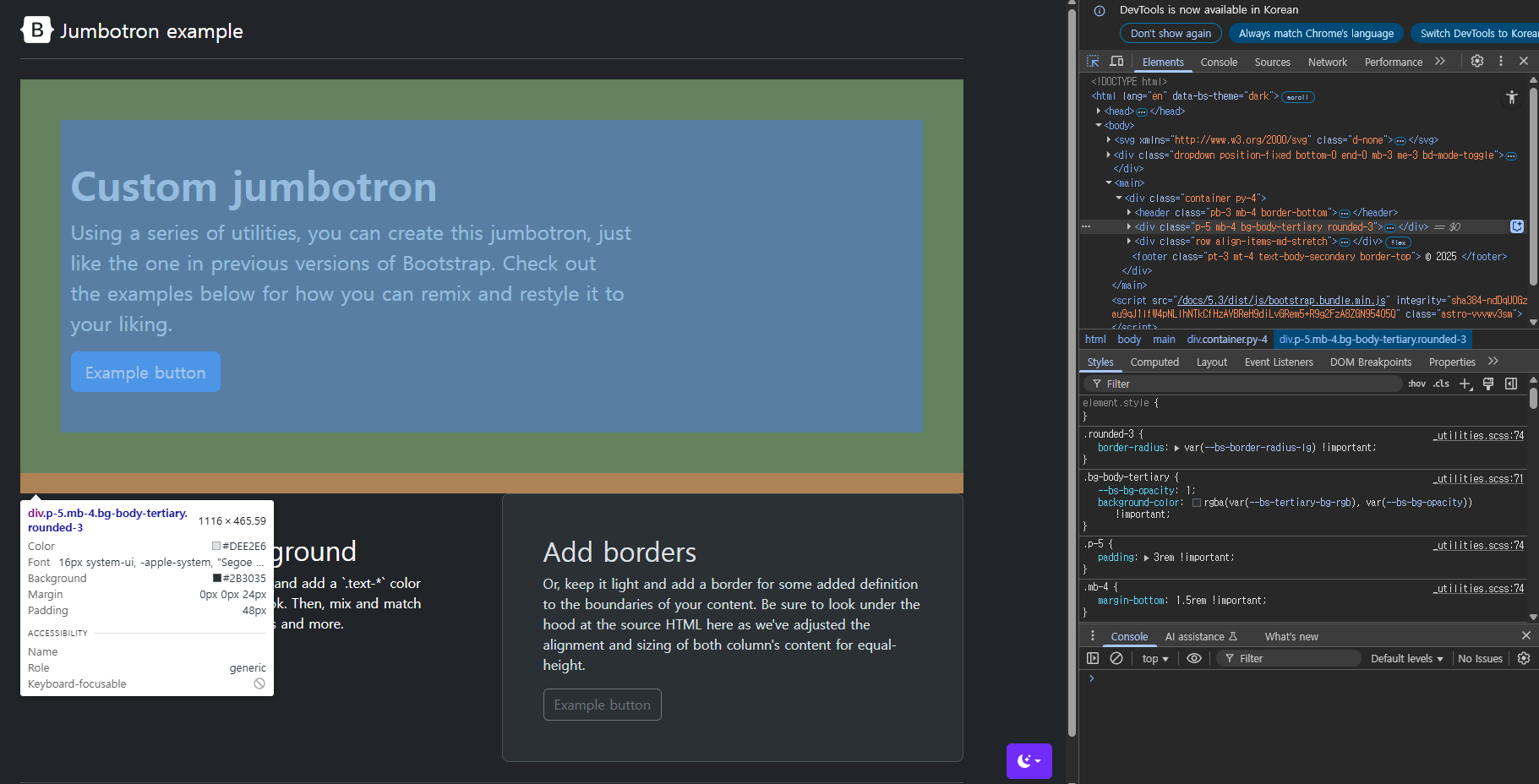Click the background-color swatch in Styles
1539x784 pixels.
tap(1197, 503)
